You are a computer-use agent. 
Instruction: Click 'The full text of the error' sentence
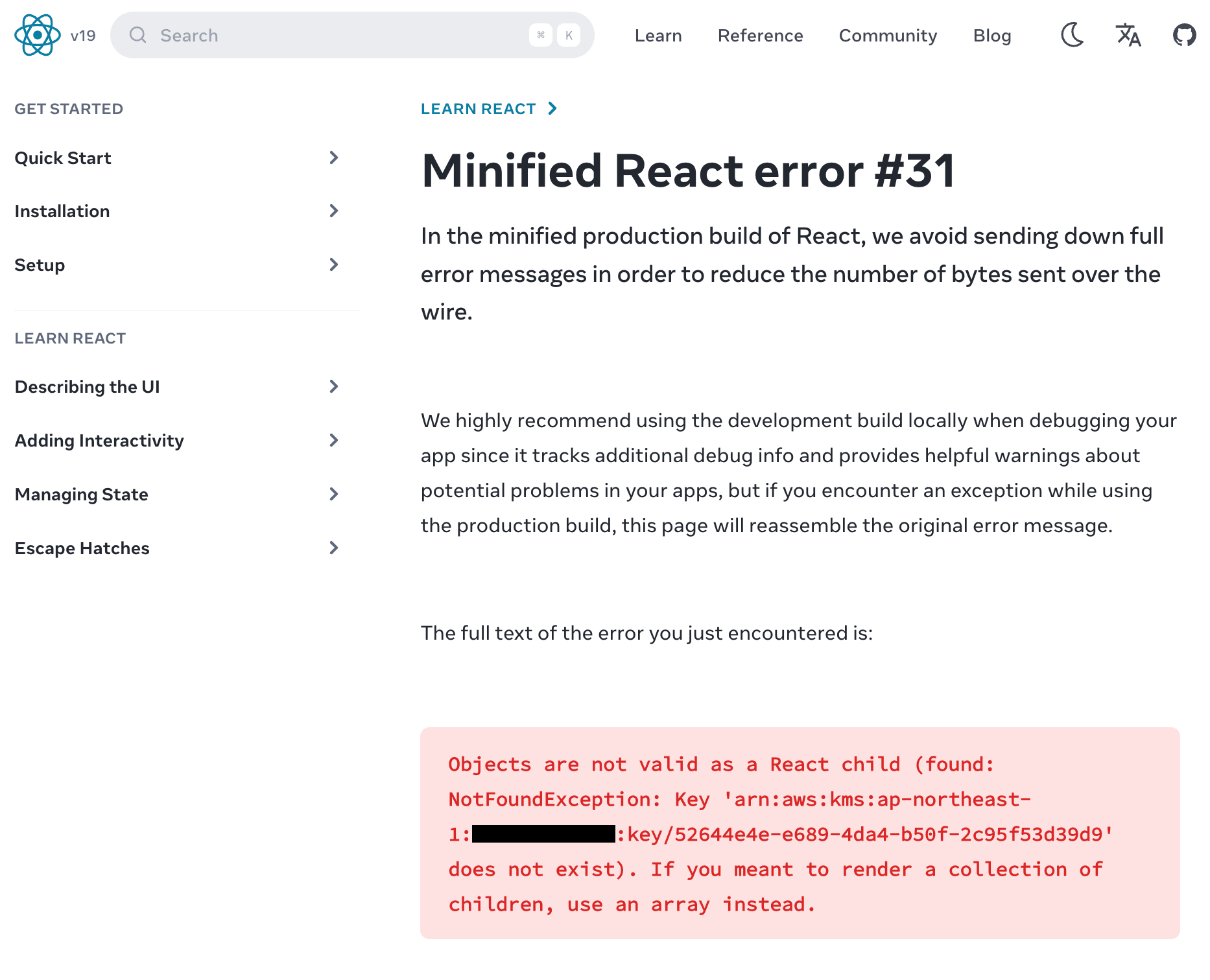[x=647, y=633]
